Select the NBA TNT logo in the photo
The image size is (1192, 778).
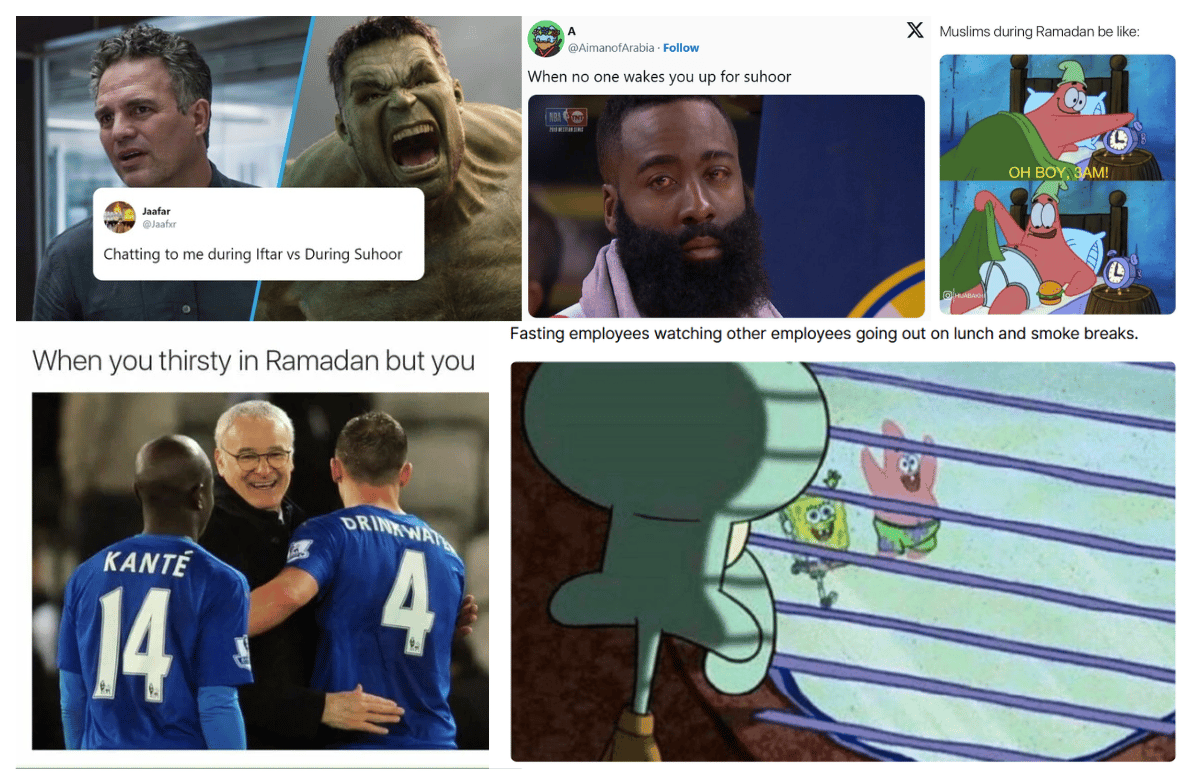coord(566,119)
